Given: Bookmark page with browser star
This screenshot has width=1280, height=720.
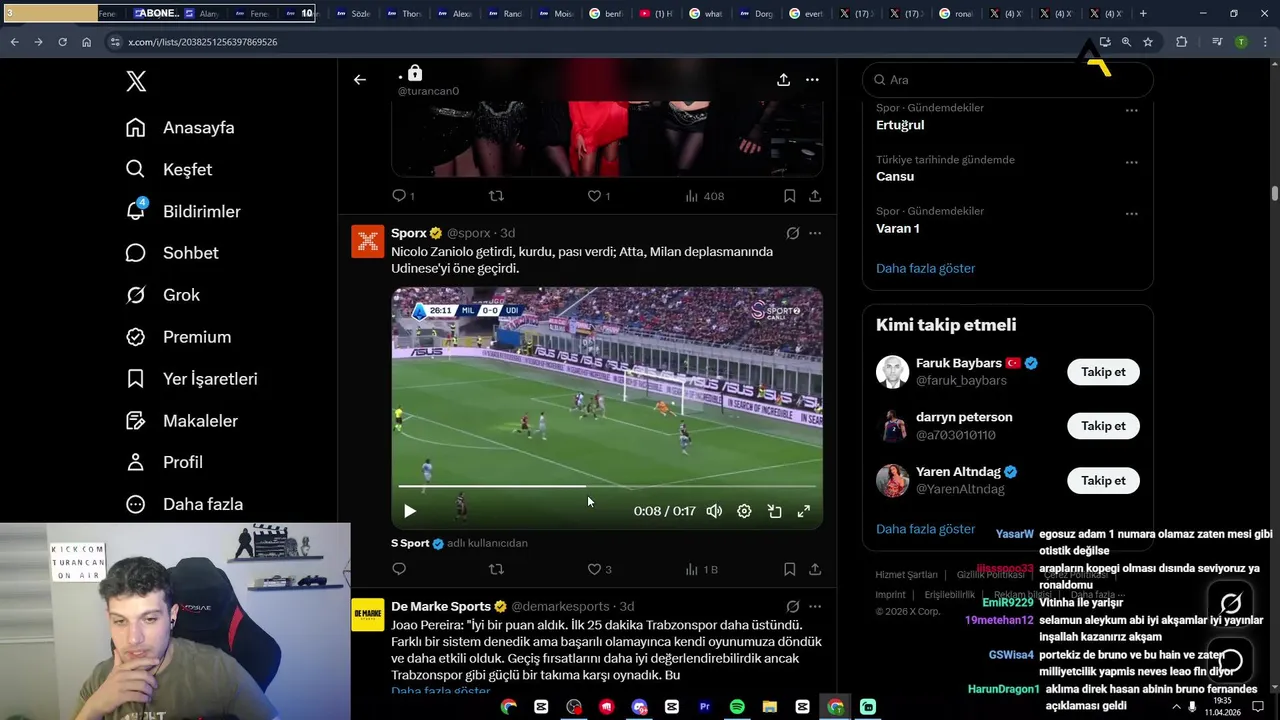Looking at the screenshot, I should (1148, 42).
